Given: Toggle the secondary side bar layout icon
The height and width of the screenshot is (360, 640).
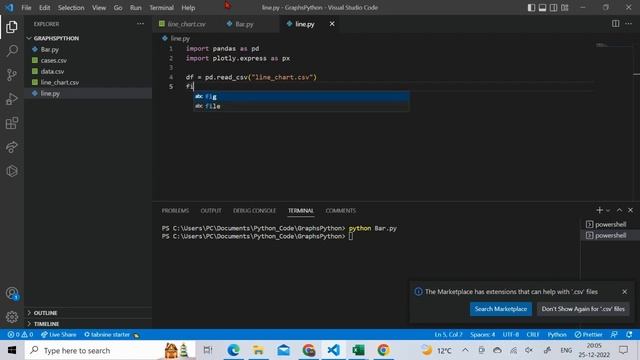Looking at the screenshot, I should pyautogui.click(x=553, y=7).
